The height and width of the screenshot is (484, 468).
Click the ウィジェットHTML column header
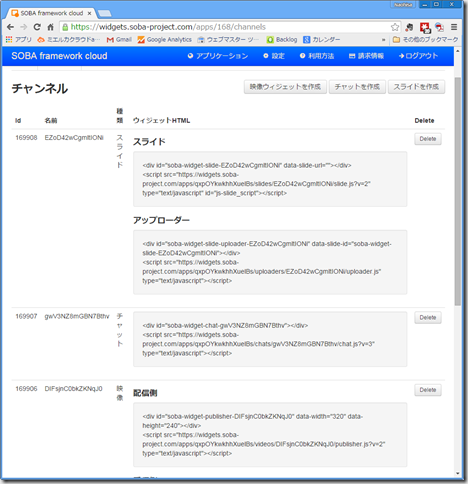[161, 121]
